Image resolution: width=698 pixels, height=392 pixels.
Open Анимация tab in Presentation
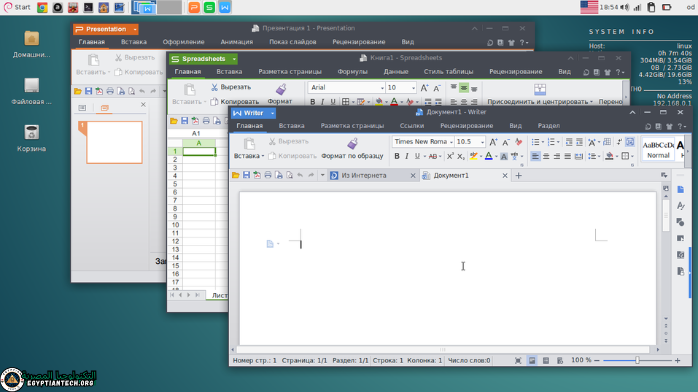pos(236,42)
